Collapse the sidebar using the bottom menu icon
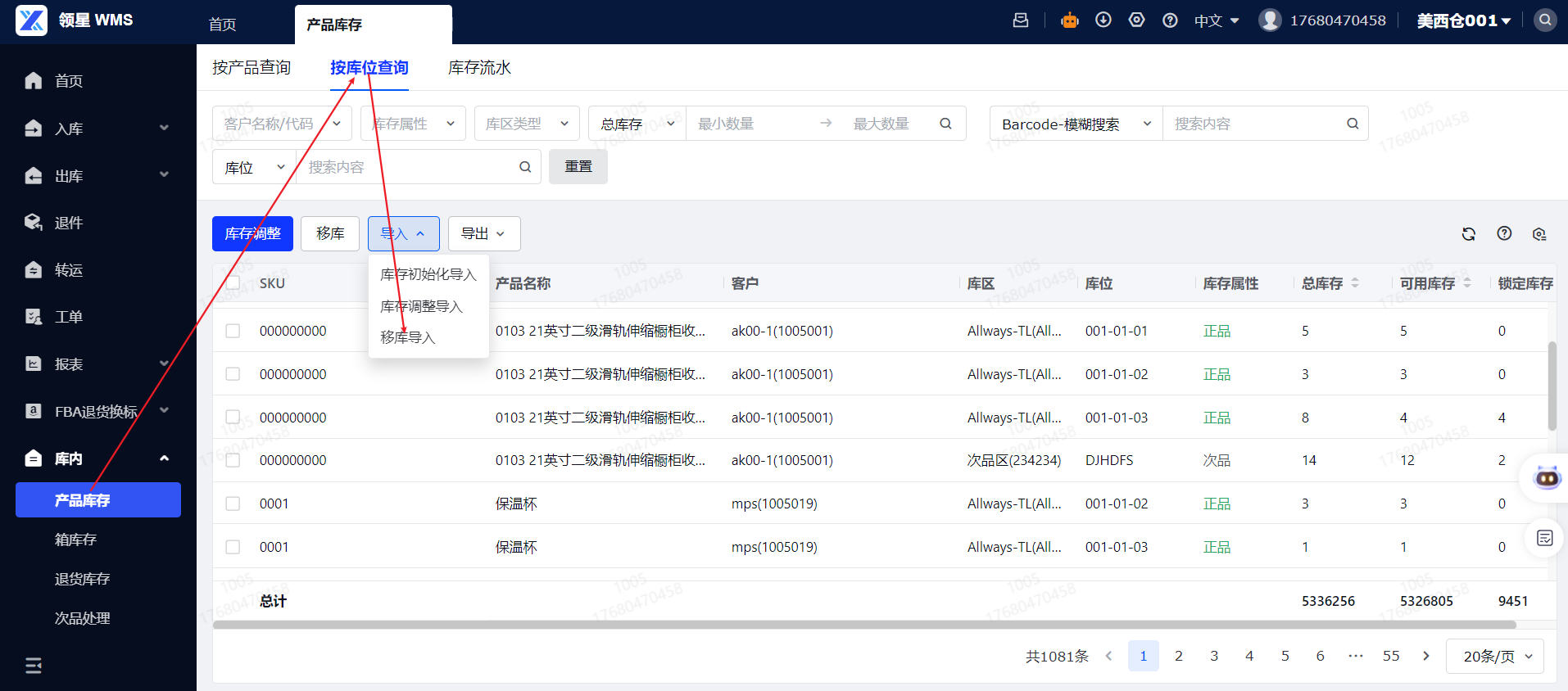1568x691 pixels. pyautogui.click(x=34, y=666)
